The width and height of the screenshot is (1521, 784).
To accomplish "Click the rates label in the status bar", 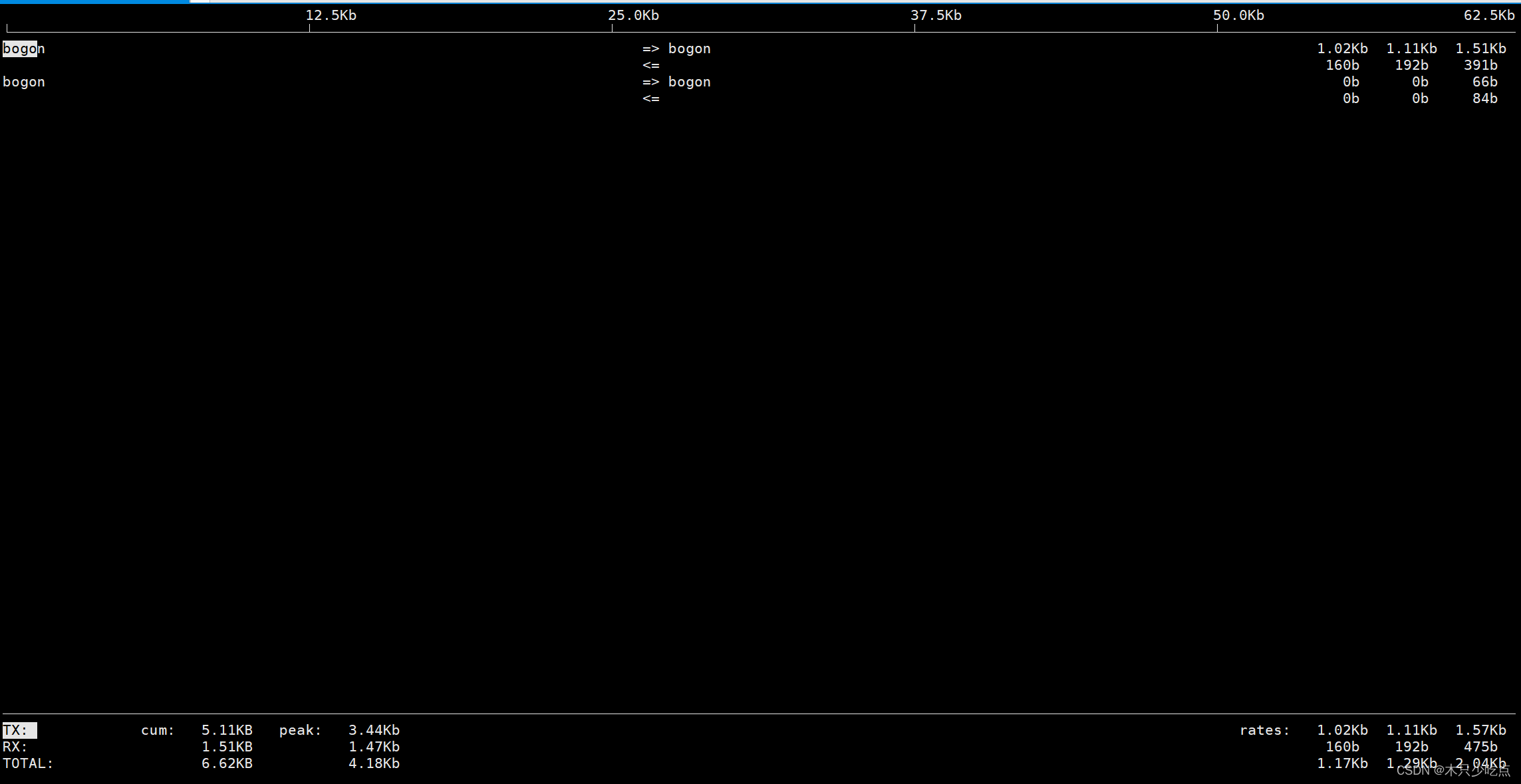I will [1264, 729].
